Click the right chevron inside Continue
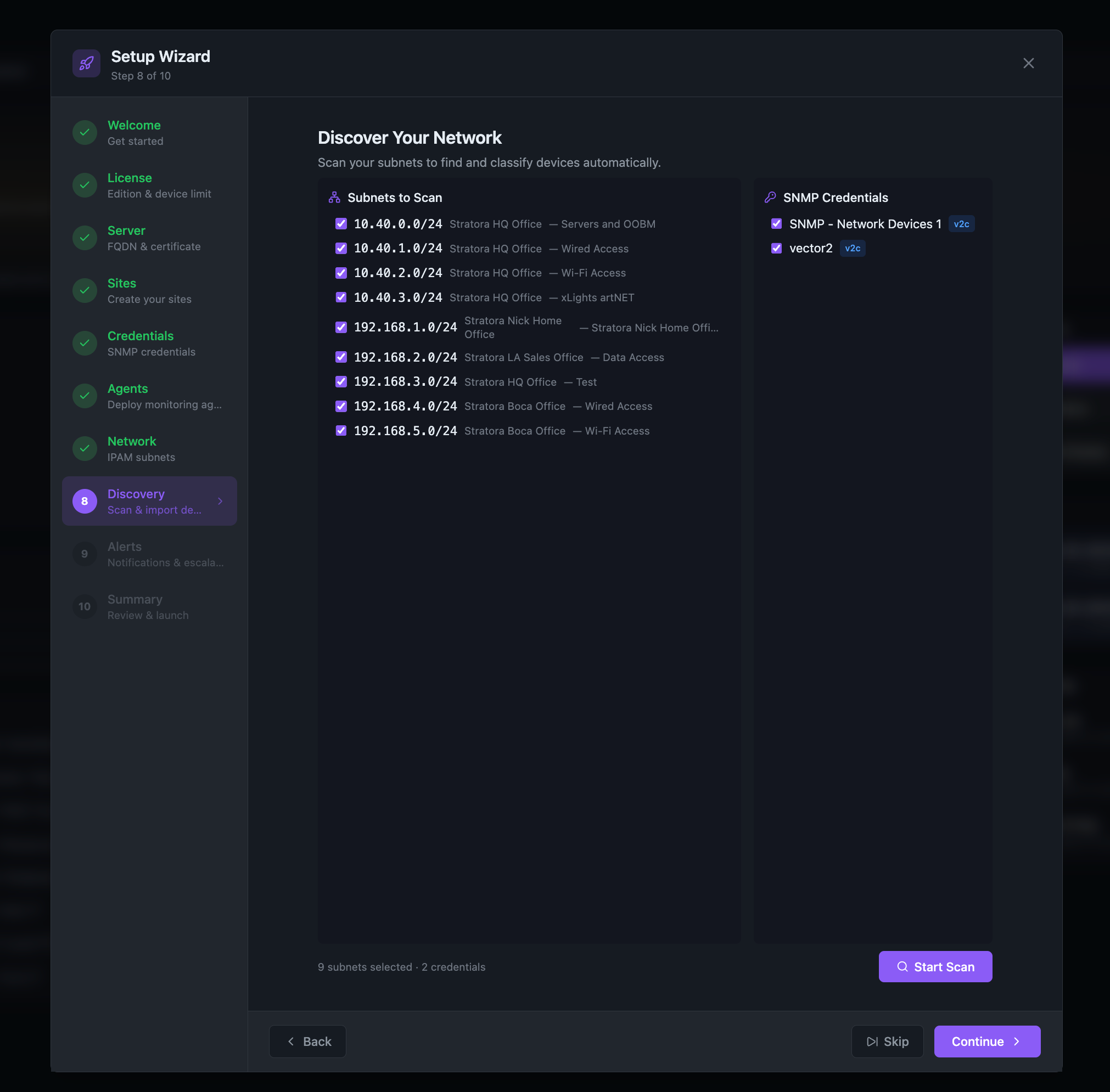This screenshot has width=1110, height=1092. tap(1017, 1042)
